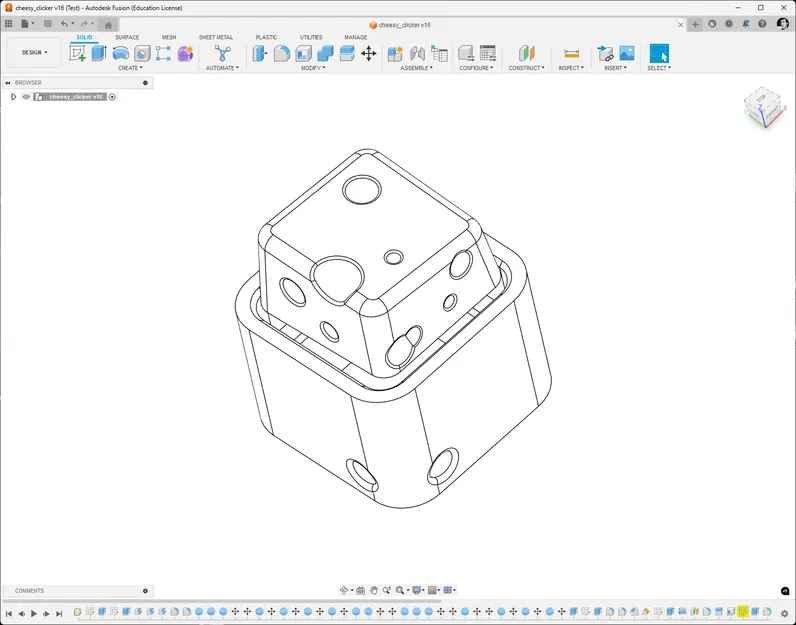Switch to the Mesh tab

click(x=169, y=38)
